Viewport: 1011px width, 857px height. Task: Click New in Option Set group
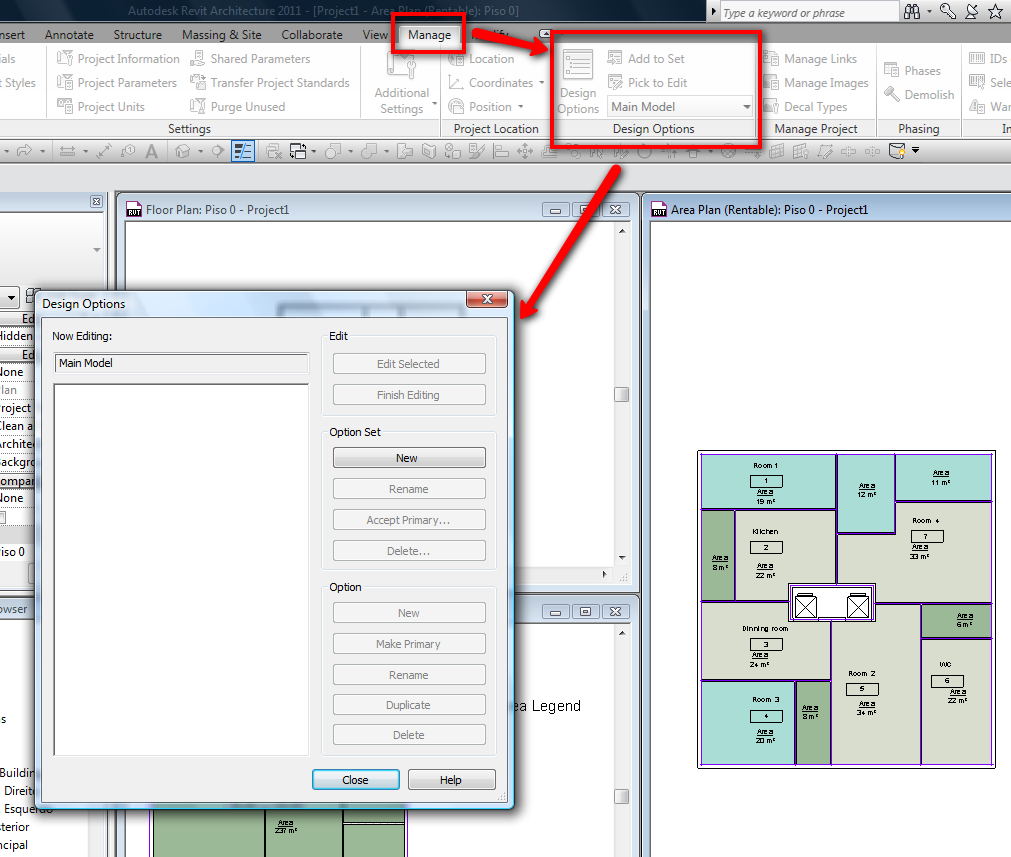point(409,458)
